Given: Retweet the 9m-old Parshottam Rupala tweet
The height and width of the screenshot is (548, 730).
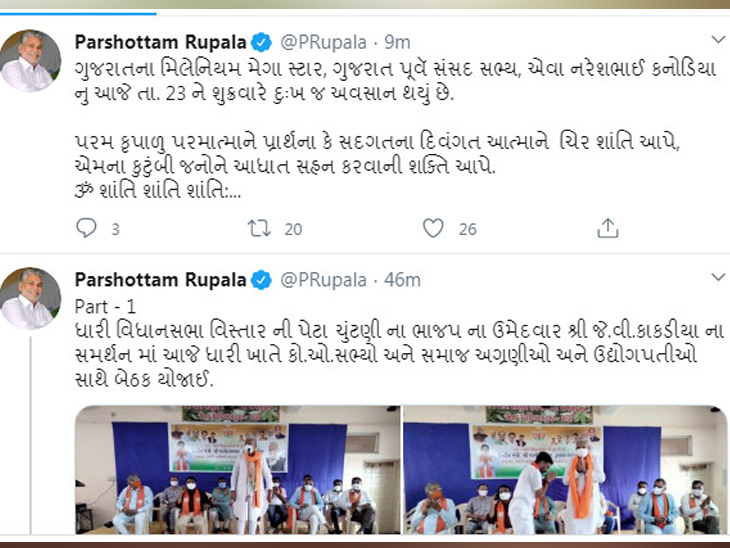Looking at the screenshot, I should (259, 228).
